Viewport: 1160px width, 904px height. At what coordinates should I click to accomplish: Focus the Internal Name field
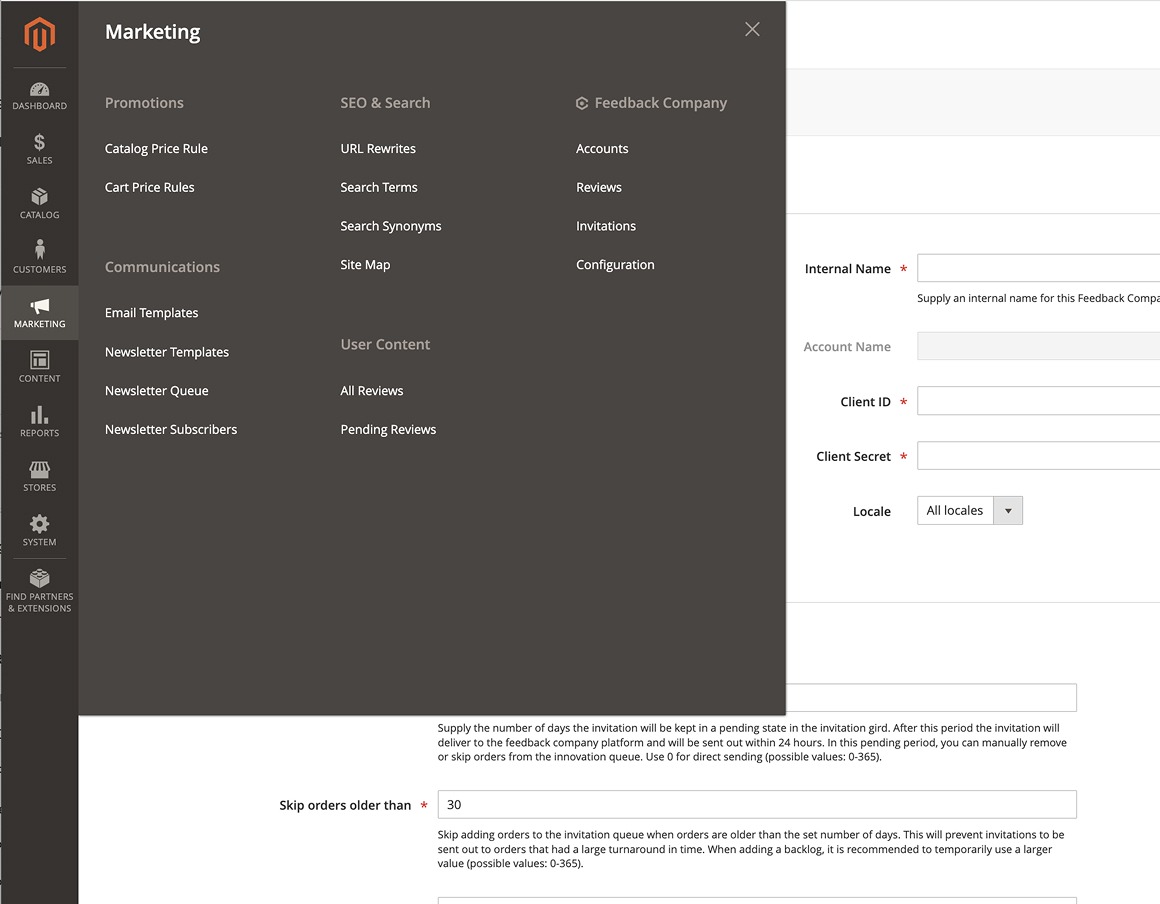point(1039,268)
